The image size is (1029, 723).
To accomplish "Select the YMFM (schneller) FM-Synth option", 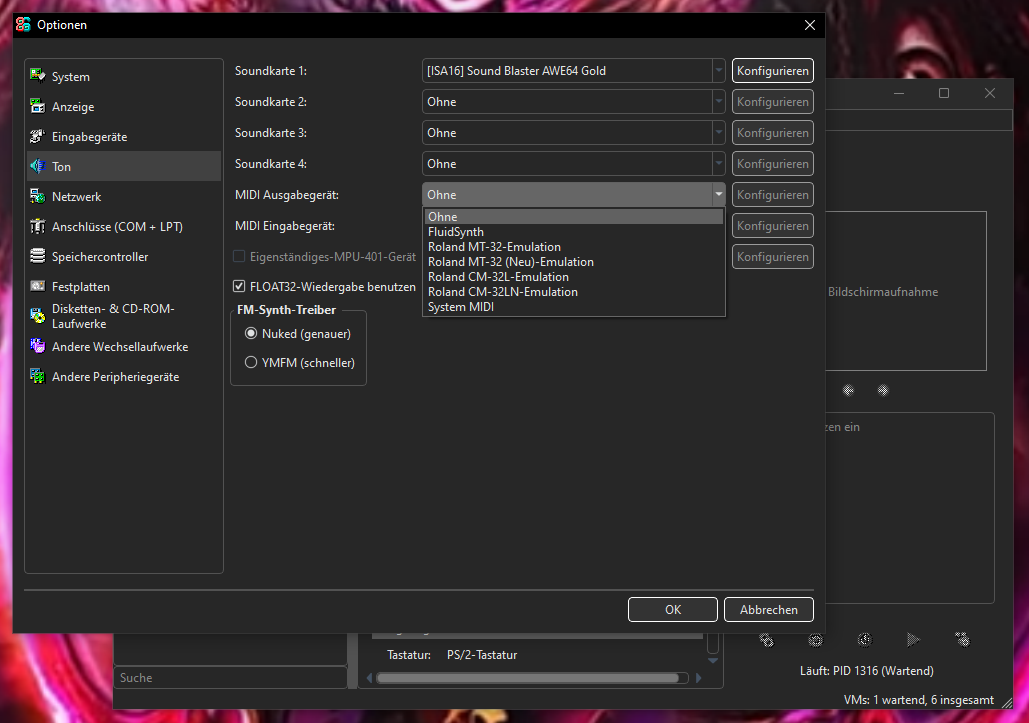I will click(x=251, y=362).
